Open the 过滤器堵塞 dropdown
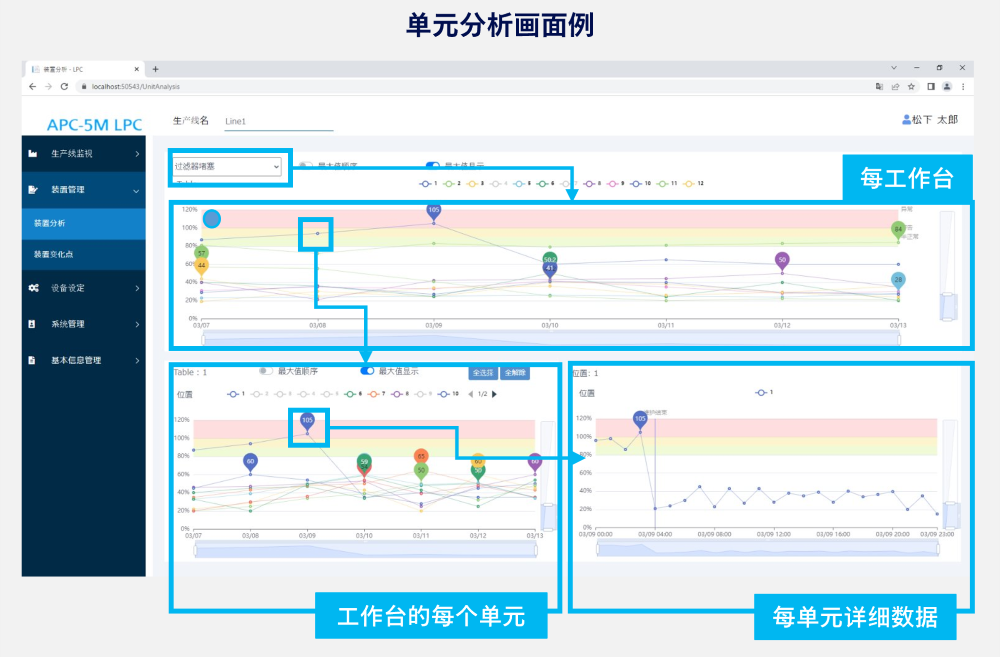1000x657 pixels. point(228,167)
